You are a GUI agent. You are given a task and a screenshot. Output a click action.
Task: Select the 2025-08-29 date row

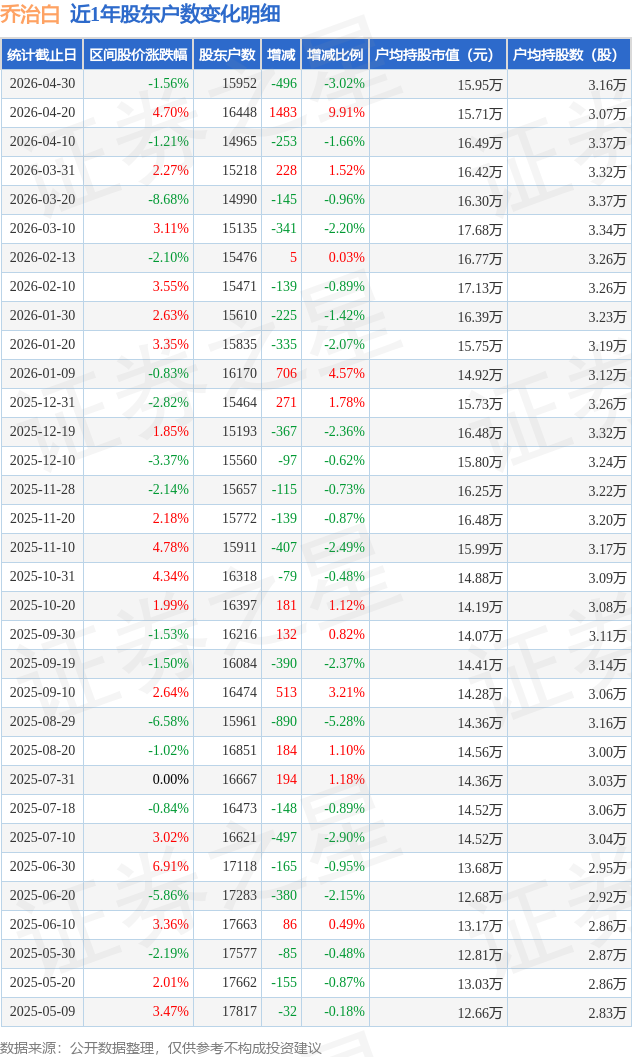[x=316, y=721]
